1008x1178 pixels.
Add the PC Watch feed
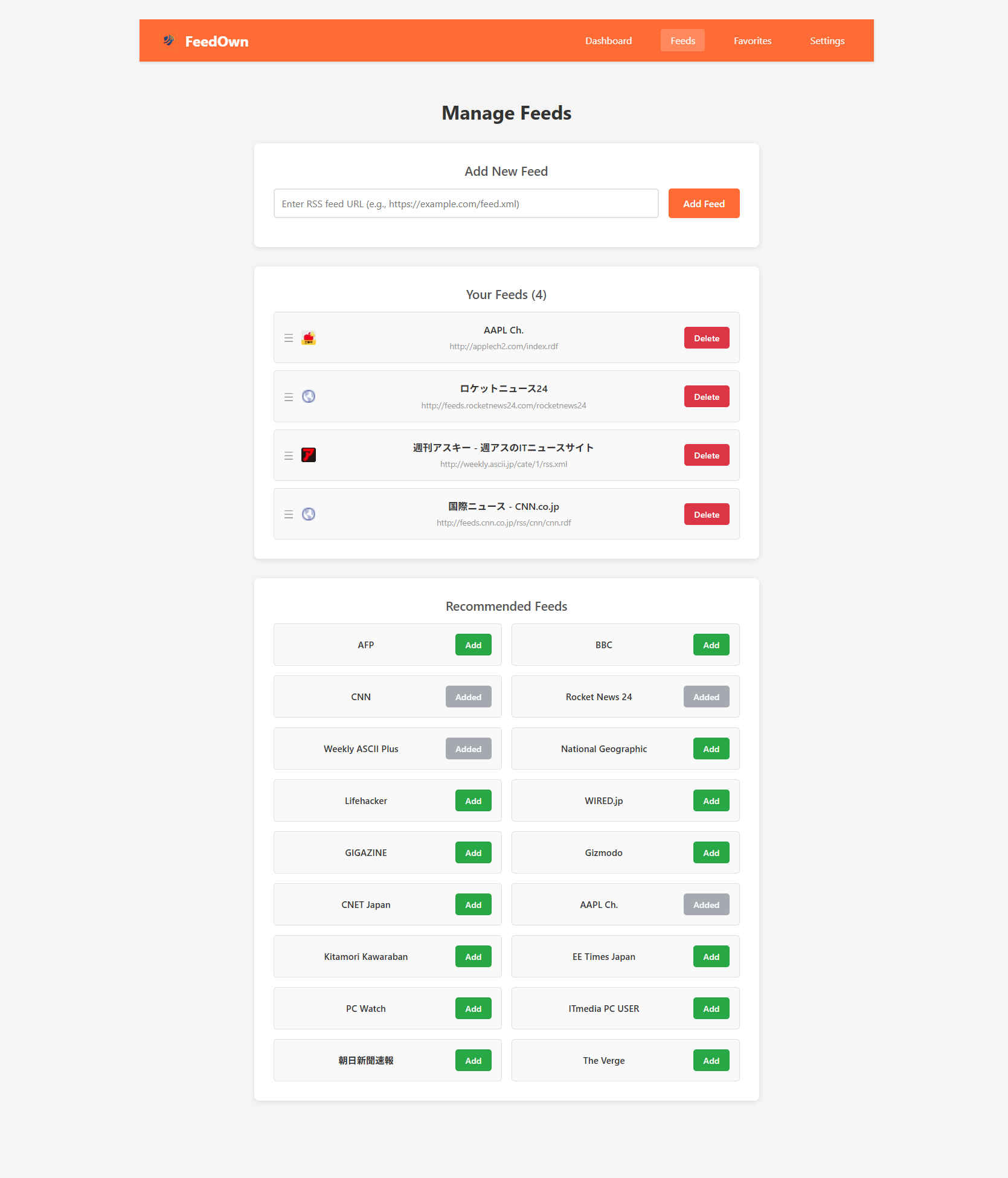[473, 1009]
